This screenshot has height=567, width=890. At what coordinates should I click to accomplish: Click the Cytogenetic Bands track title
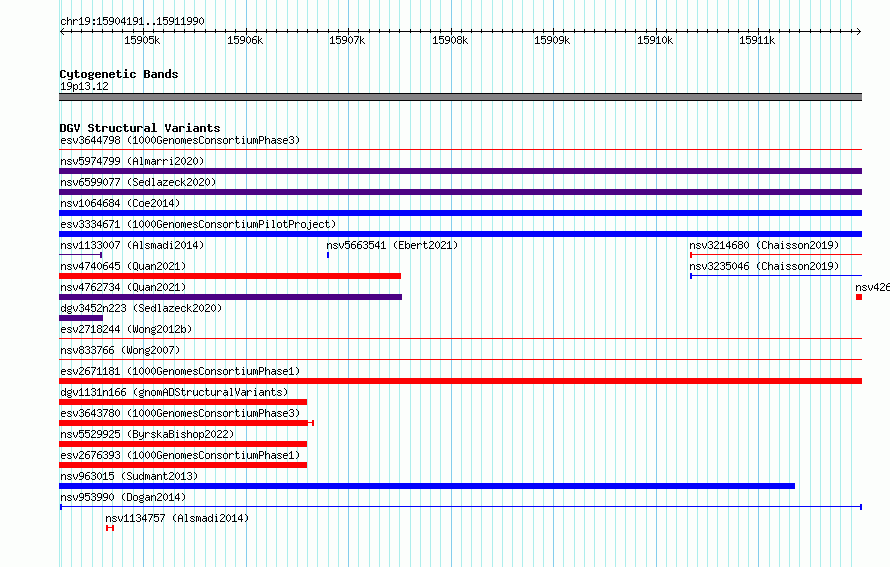tap(119, 74)
